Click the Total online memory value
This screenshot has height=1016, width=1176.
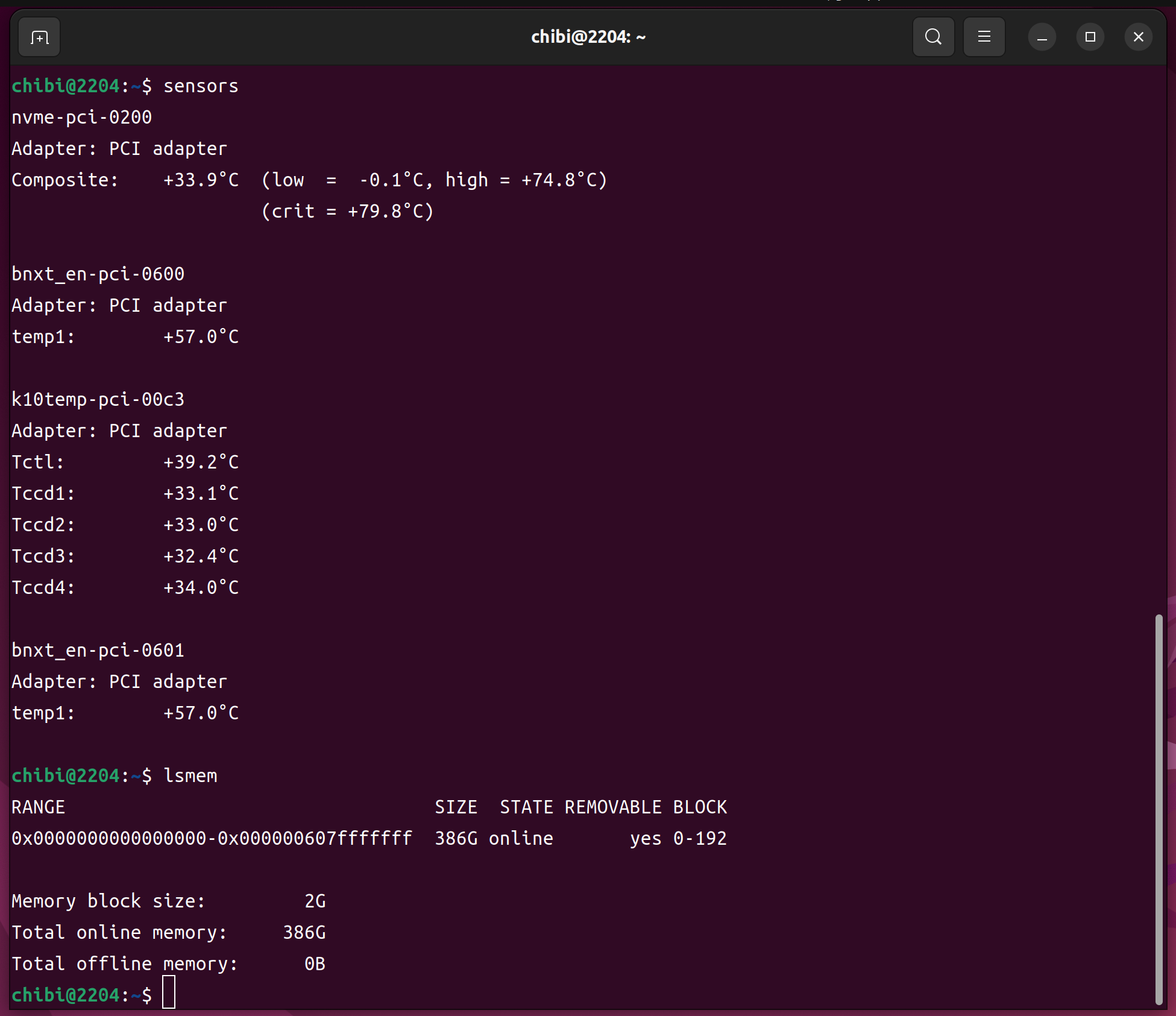304,933
